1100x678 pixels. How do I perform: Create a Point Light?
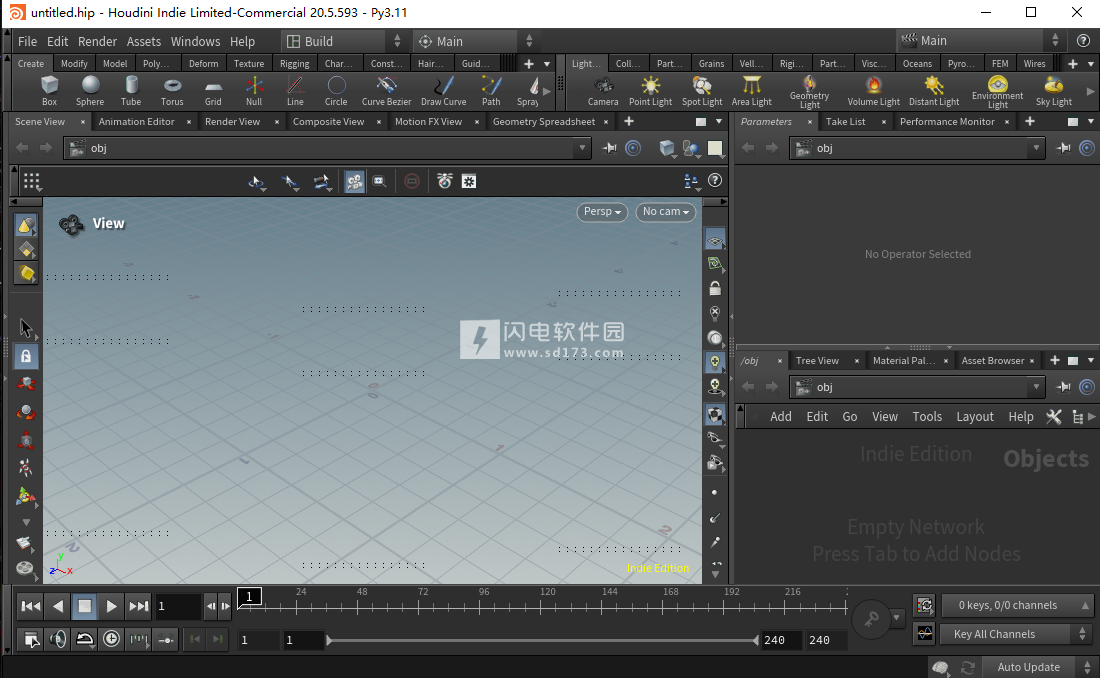pos(650,91)
